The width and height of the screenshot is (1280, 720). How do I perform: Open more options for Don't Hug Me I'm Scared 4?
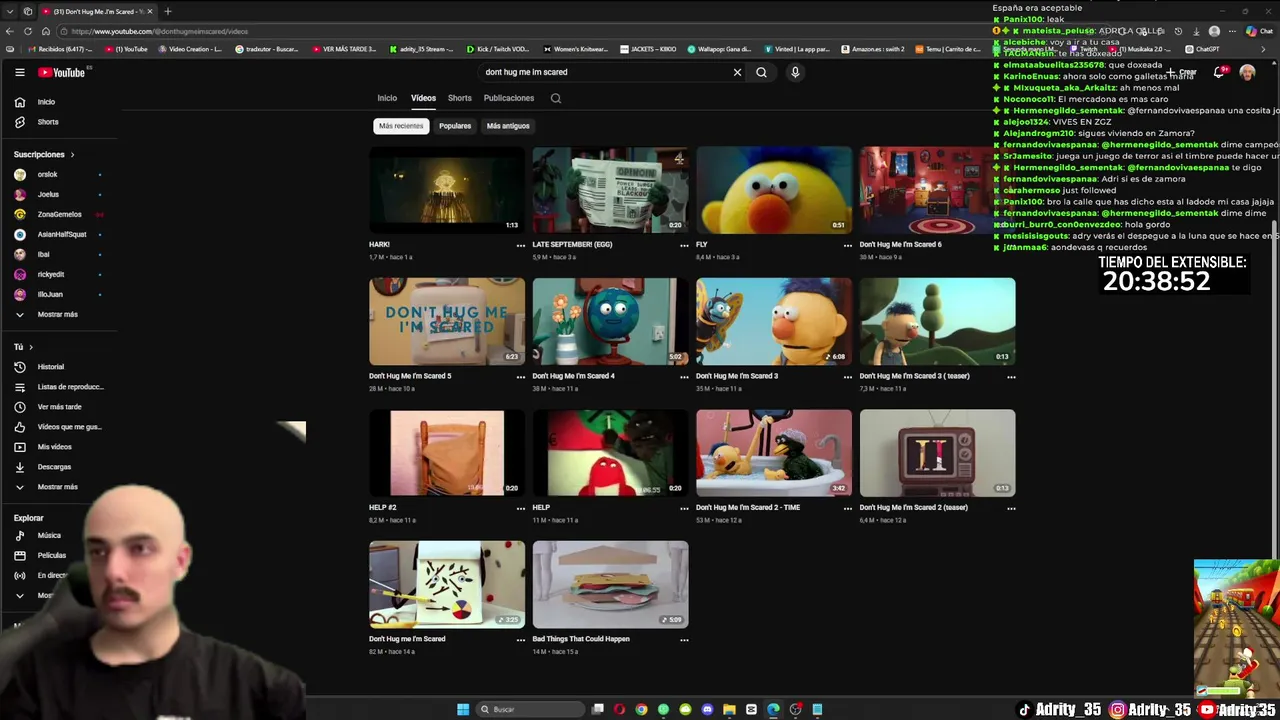point(684,377)
